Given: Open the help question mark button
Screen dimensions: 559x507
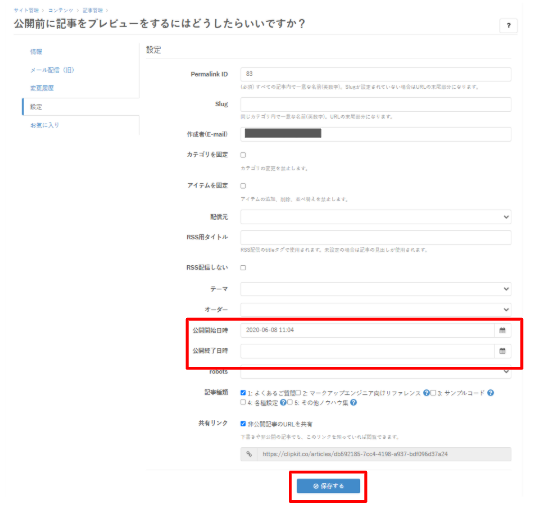Looking at the screenshot, I should point(508,25).
